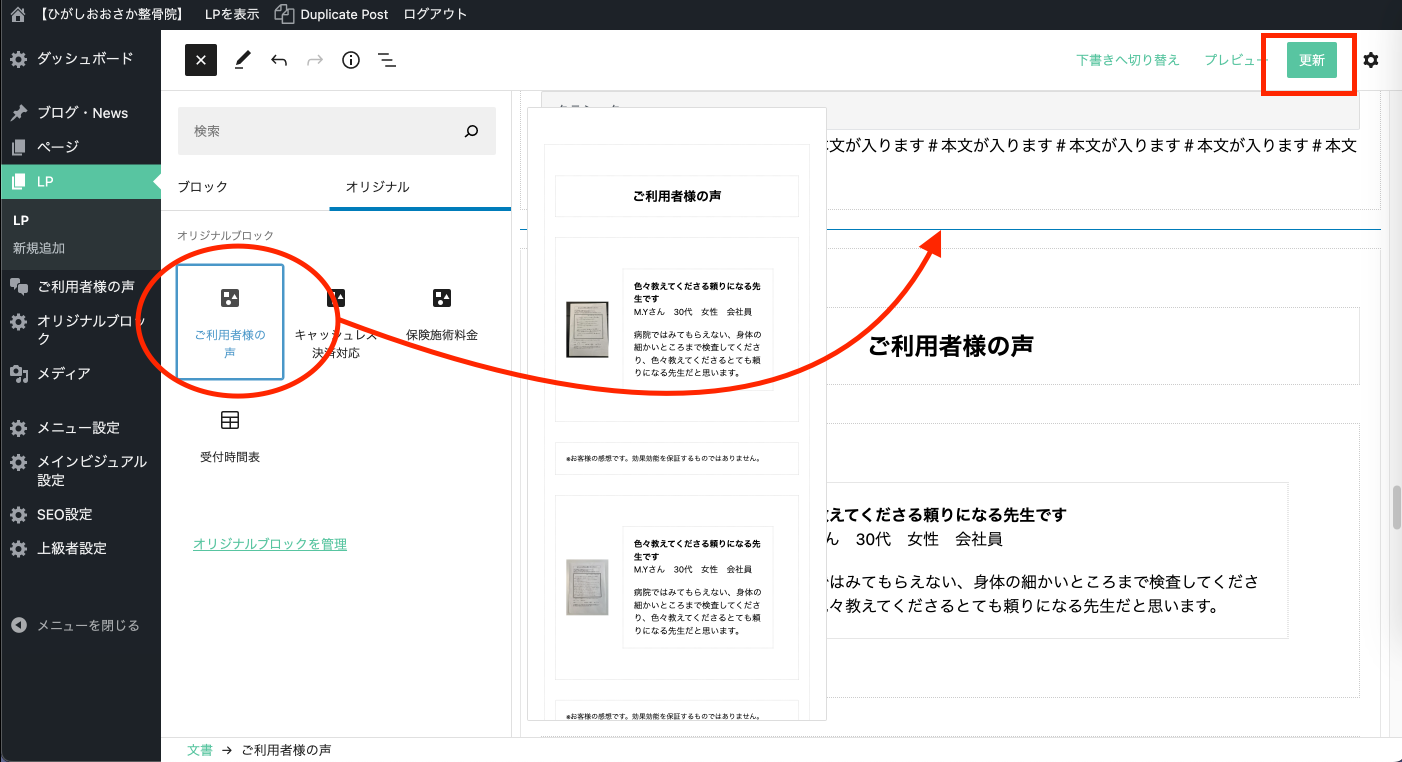Click the オリジナルブロックを管理 link
This screenshot has width=1402, height=762.
270,544
